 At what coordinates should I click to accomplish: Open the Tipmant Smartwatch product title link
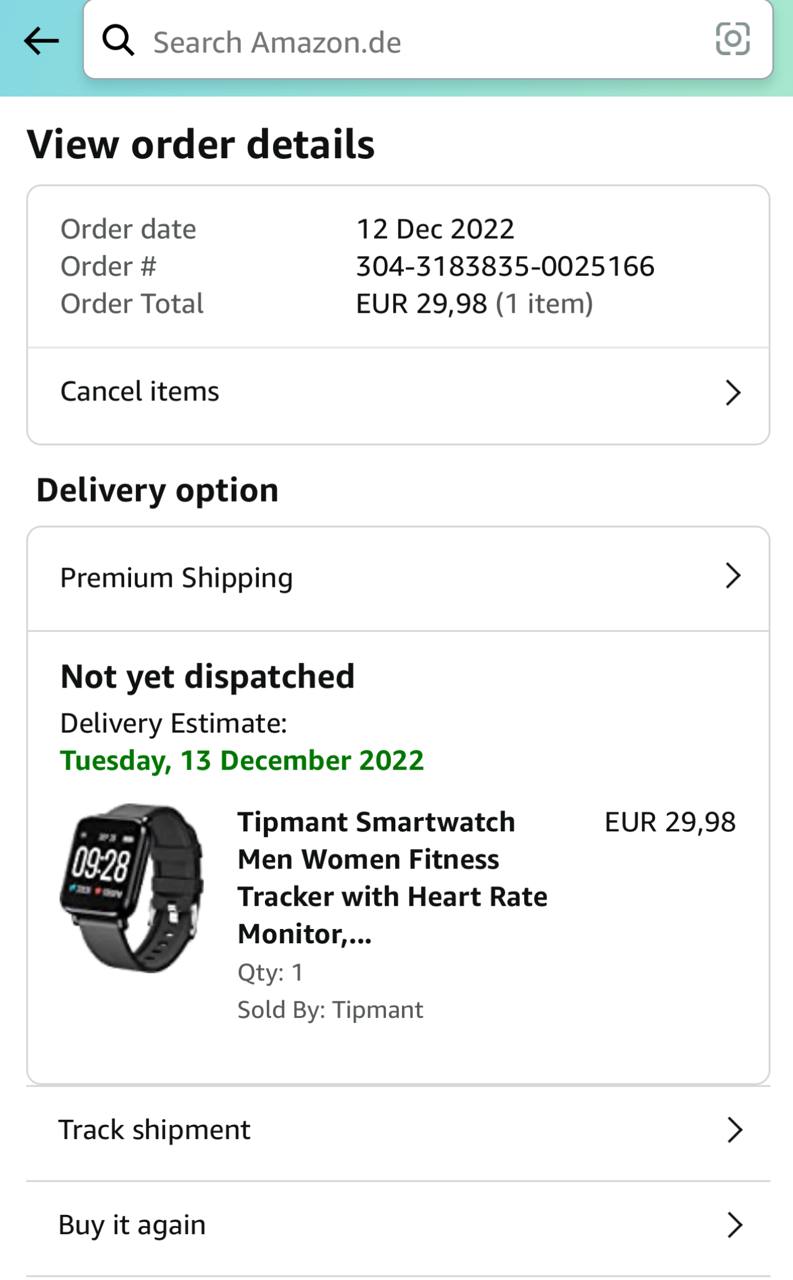click(x=392, y=878)
